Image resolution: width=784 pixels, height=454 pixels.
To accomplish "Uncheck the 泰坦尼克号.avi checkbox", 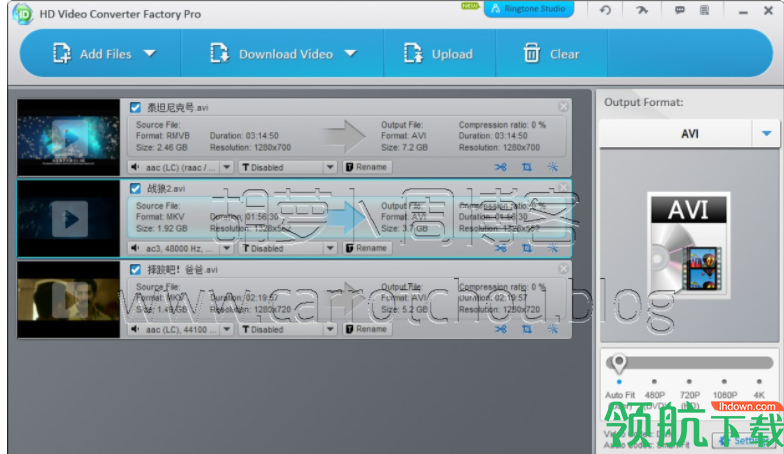I will (135, 107).
